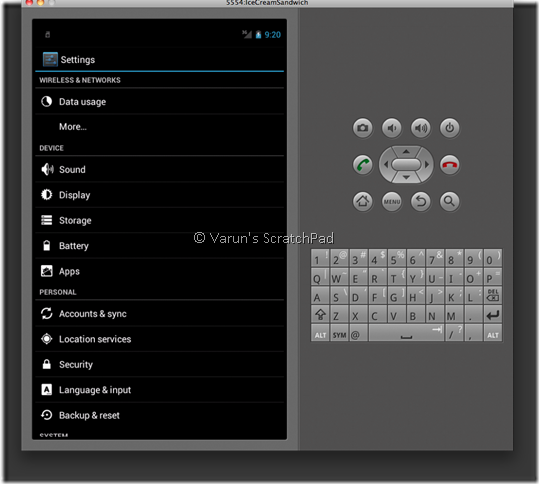Click the P key on keyboard
Image resolution: width=539 pixels, height=484 pixels.
click(493, 277)
